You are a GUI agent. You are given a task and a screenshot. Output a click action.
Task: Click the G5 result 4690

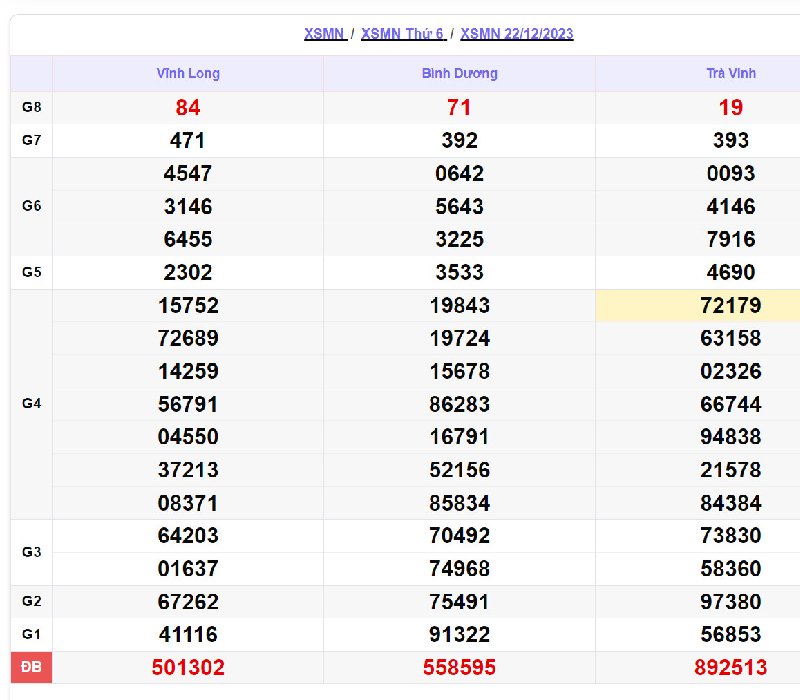point(730,272)
